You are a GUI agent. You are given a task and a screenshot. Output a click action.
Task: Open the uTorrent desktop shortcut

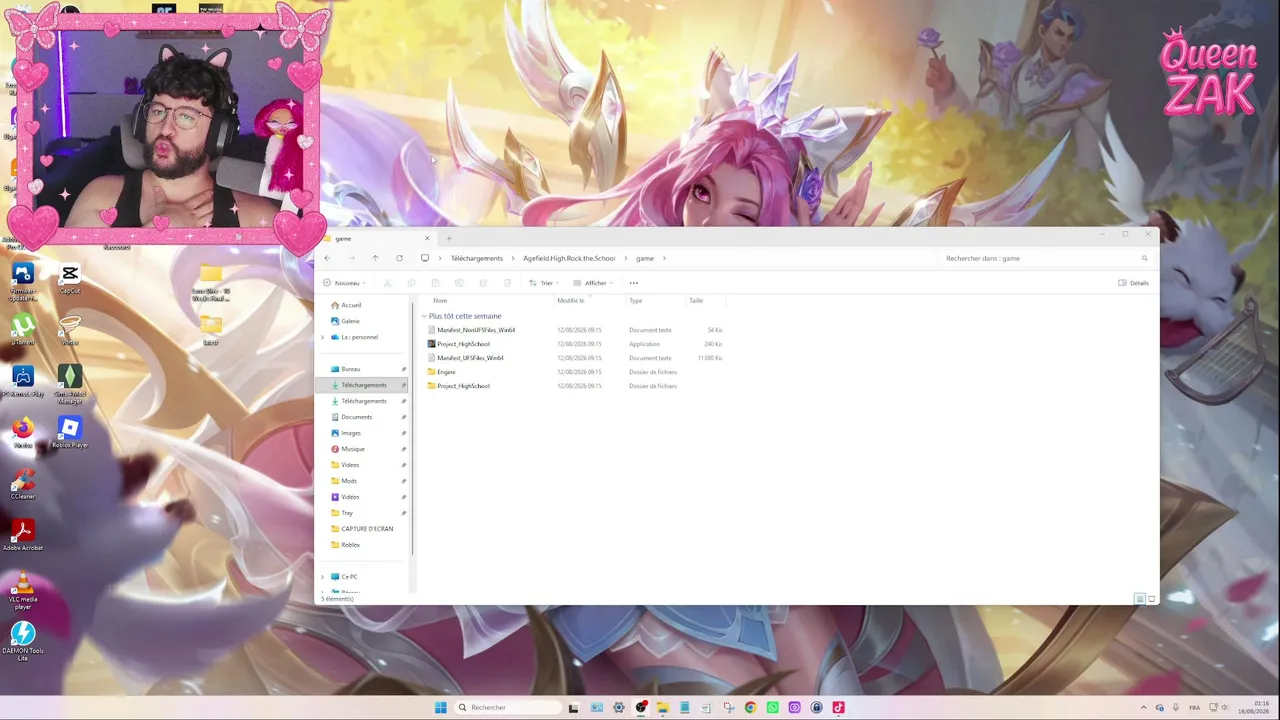click(23, 329)
